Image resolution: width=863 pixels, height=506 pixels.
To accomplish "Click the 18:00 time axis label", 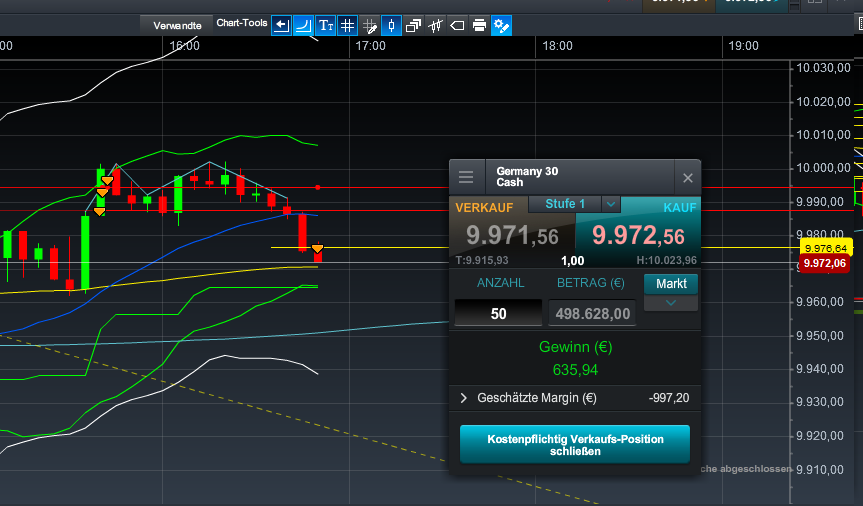I will click(x=558, y=46).
